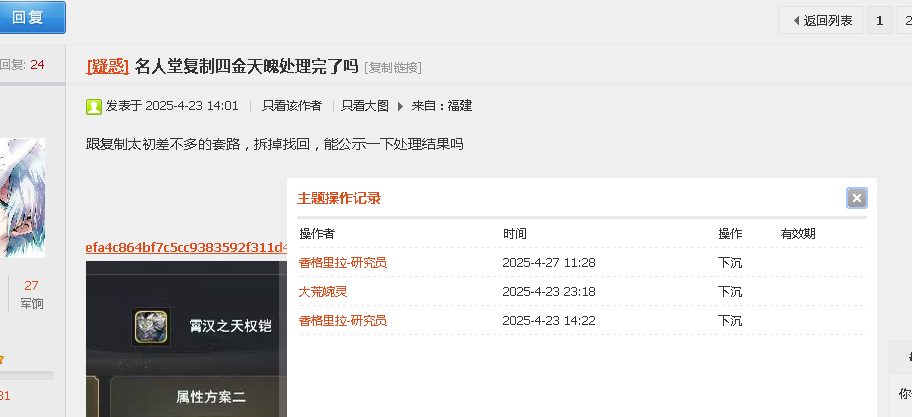The width and height of the screenshot is (912, 417).
Task: Click the blue 回复 reply button
Action: [x=31, y=17]
